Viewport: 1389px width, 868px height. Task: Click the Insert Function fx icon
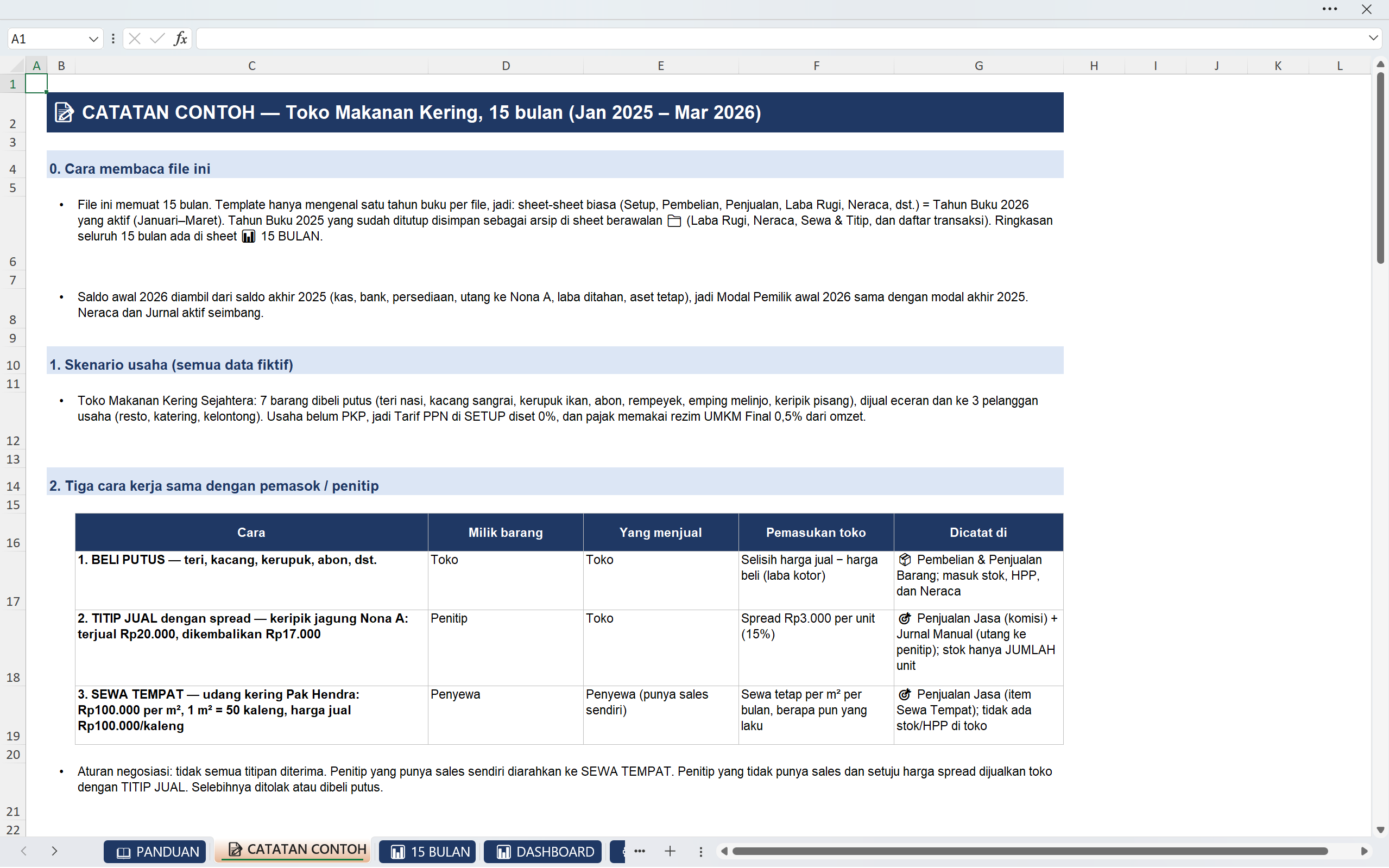point(180,39)
